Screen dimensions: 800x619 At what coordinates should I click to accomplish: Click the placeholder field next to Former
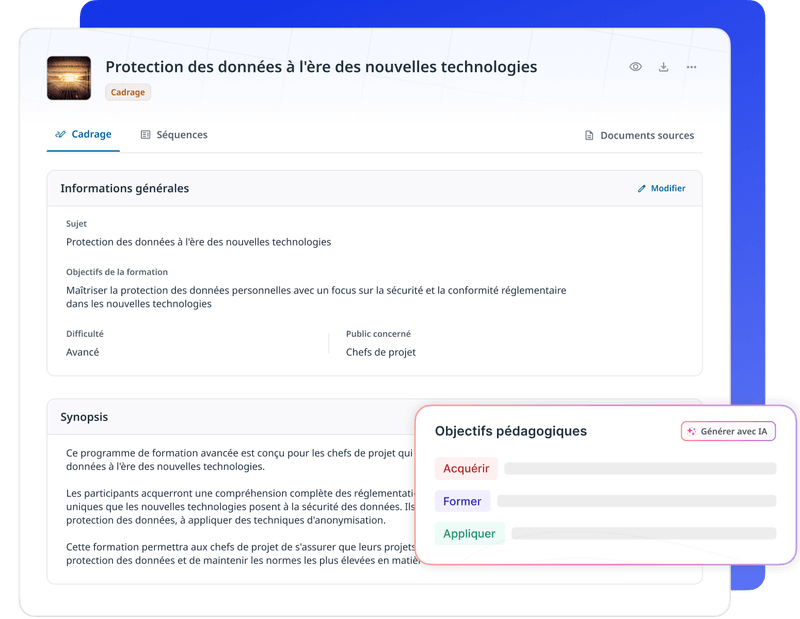pyautogui.click(x=637, y=501)
